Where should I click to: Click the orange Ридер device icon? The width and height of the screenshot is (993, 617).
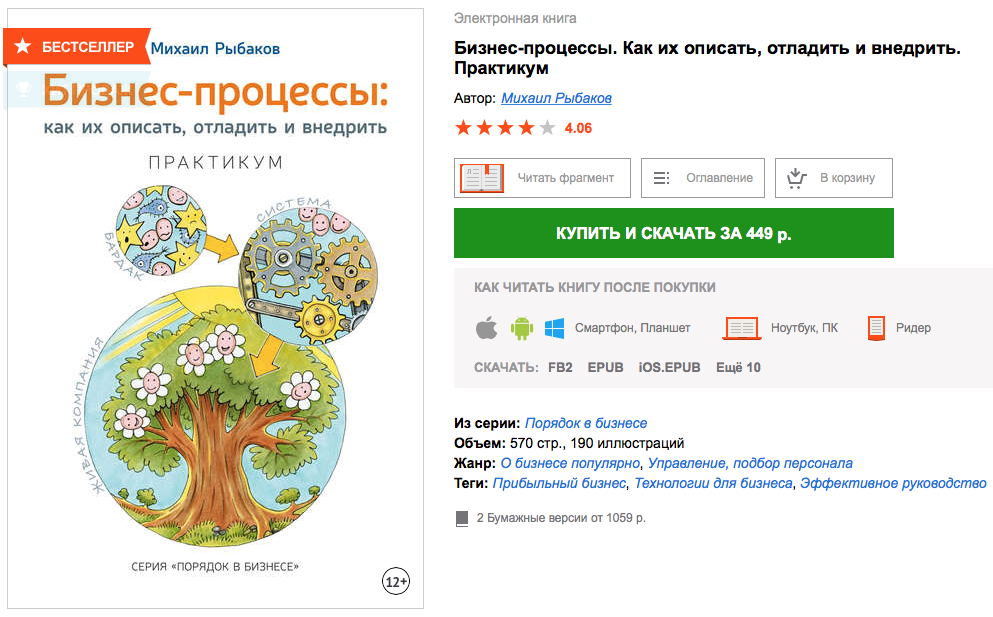click(876, 328)
